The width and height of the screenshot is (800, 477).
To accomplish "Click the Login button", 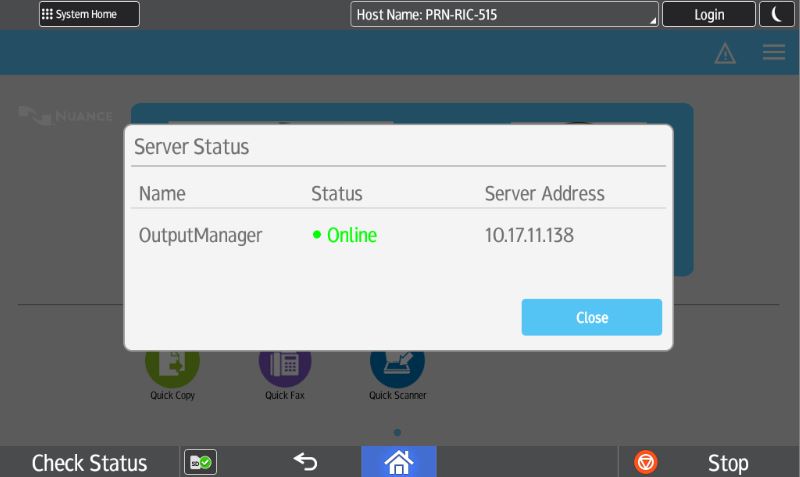I will [x=708, y=15].
